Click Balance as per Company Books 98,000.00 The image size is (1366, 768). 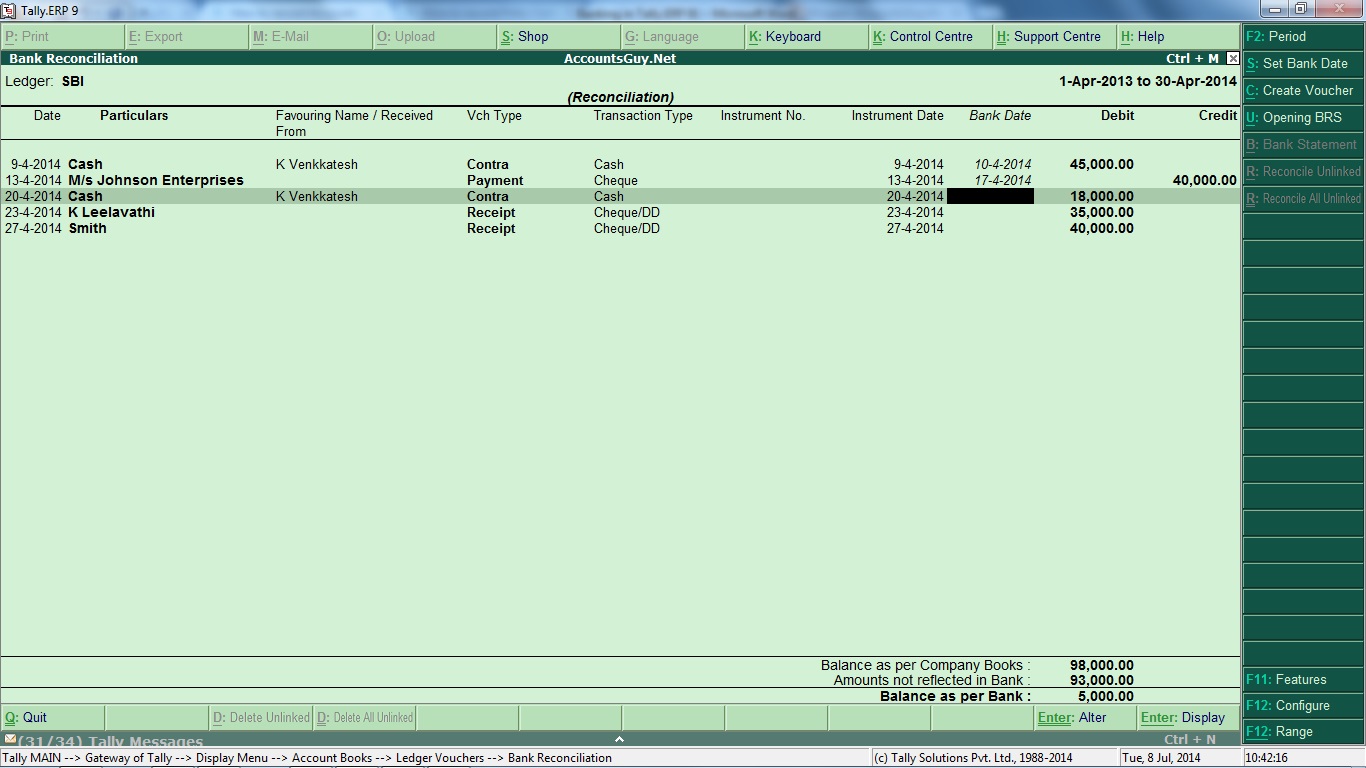(1101, 665)
